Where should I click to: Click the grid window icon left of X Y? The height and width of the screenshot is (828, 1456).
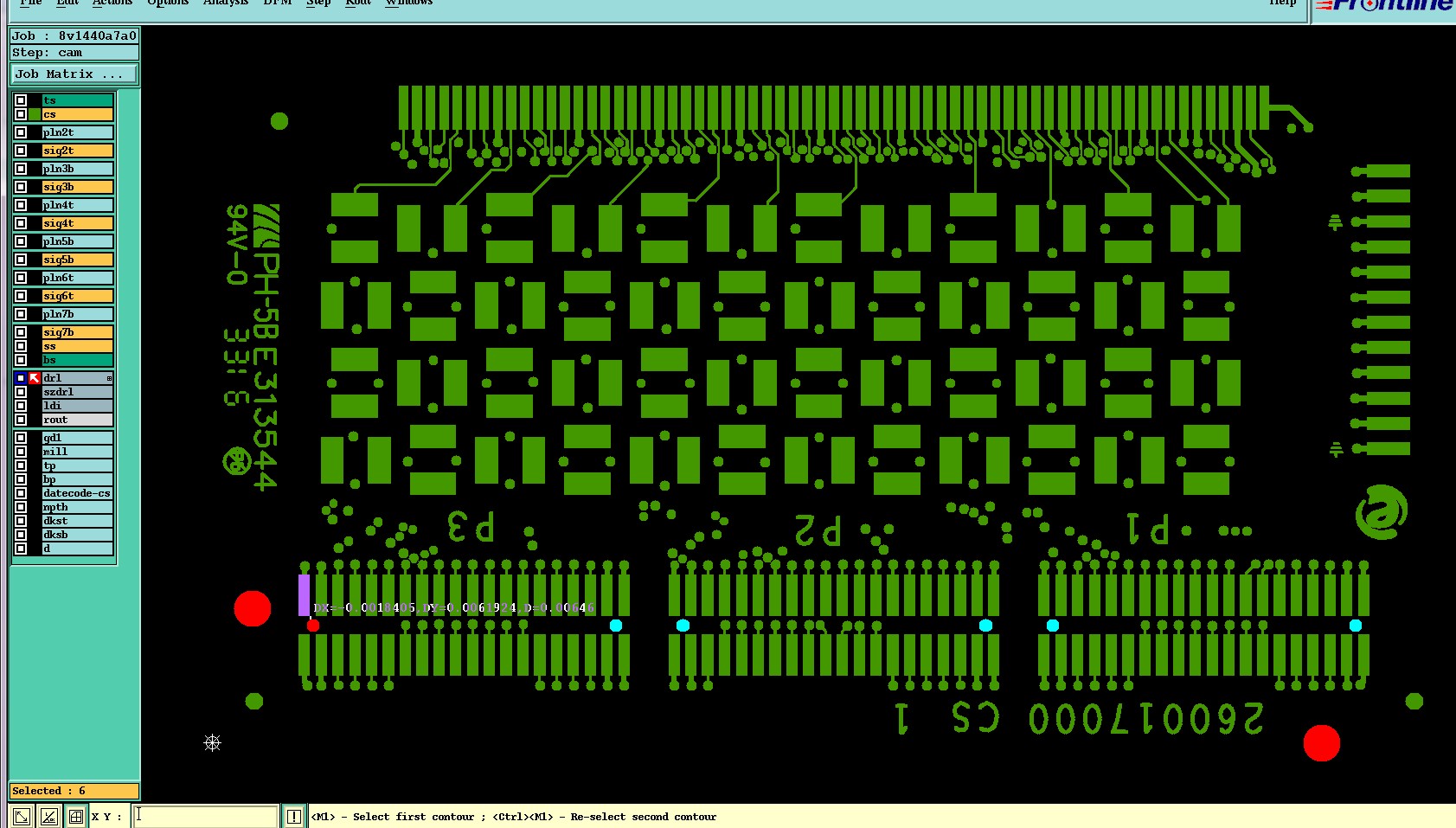(76, 816)
